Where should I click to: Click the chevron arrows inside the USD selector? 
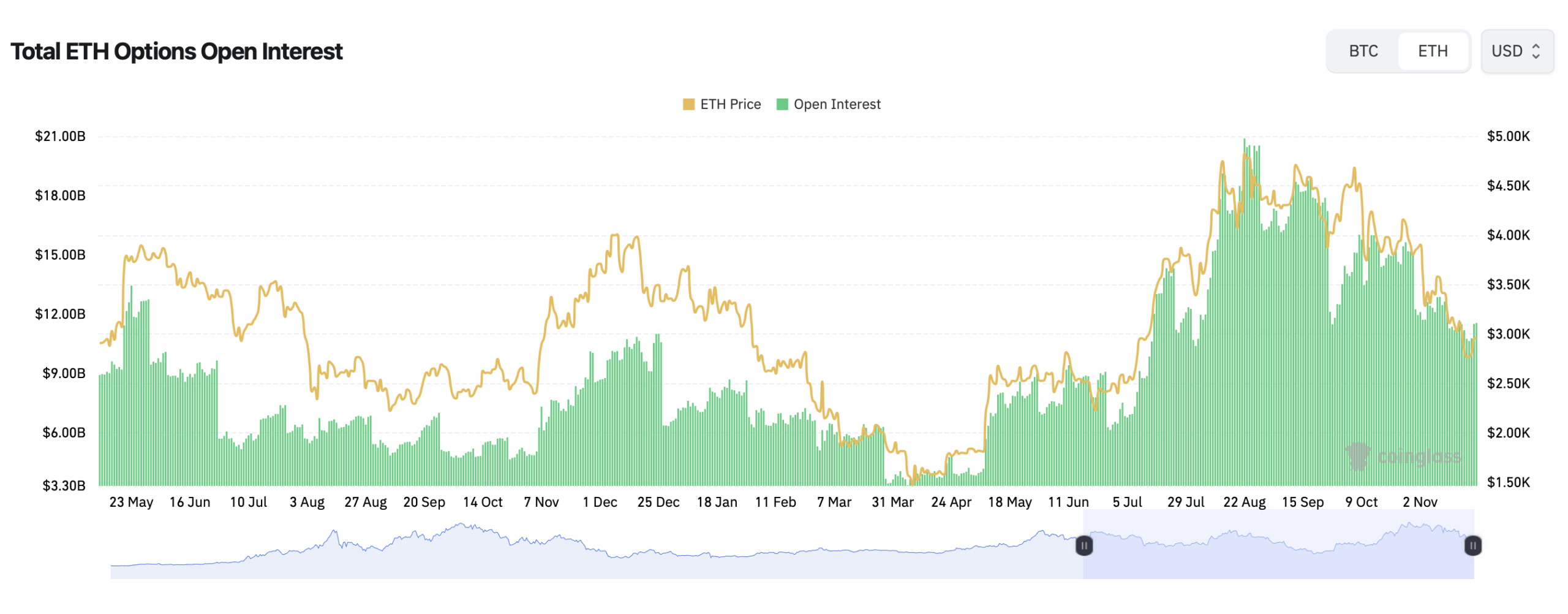1536,51
